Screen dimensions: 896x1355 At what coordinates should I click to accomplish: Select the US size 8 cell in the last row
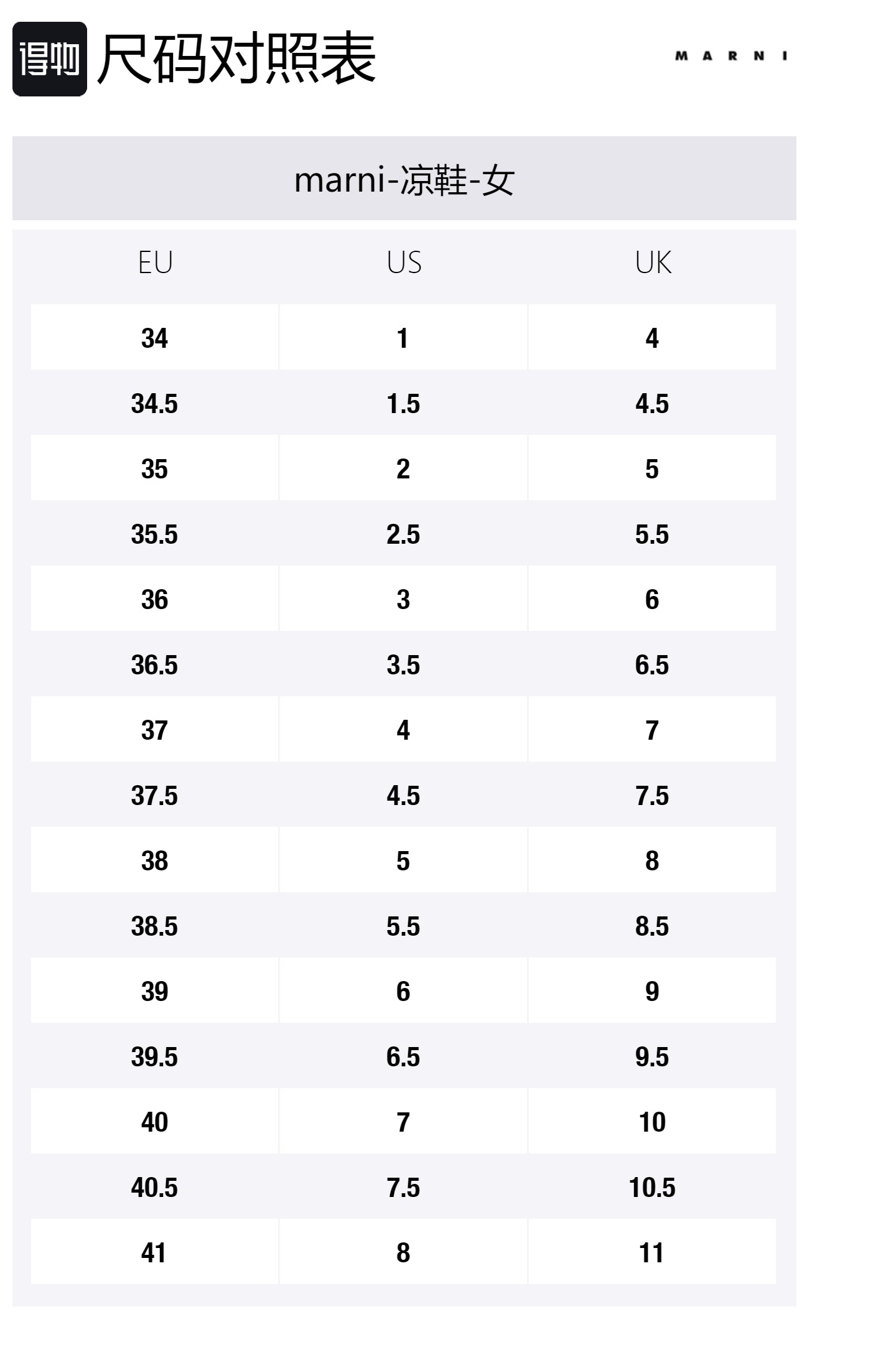(x=403, y=1253)
